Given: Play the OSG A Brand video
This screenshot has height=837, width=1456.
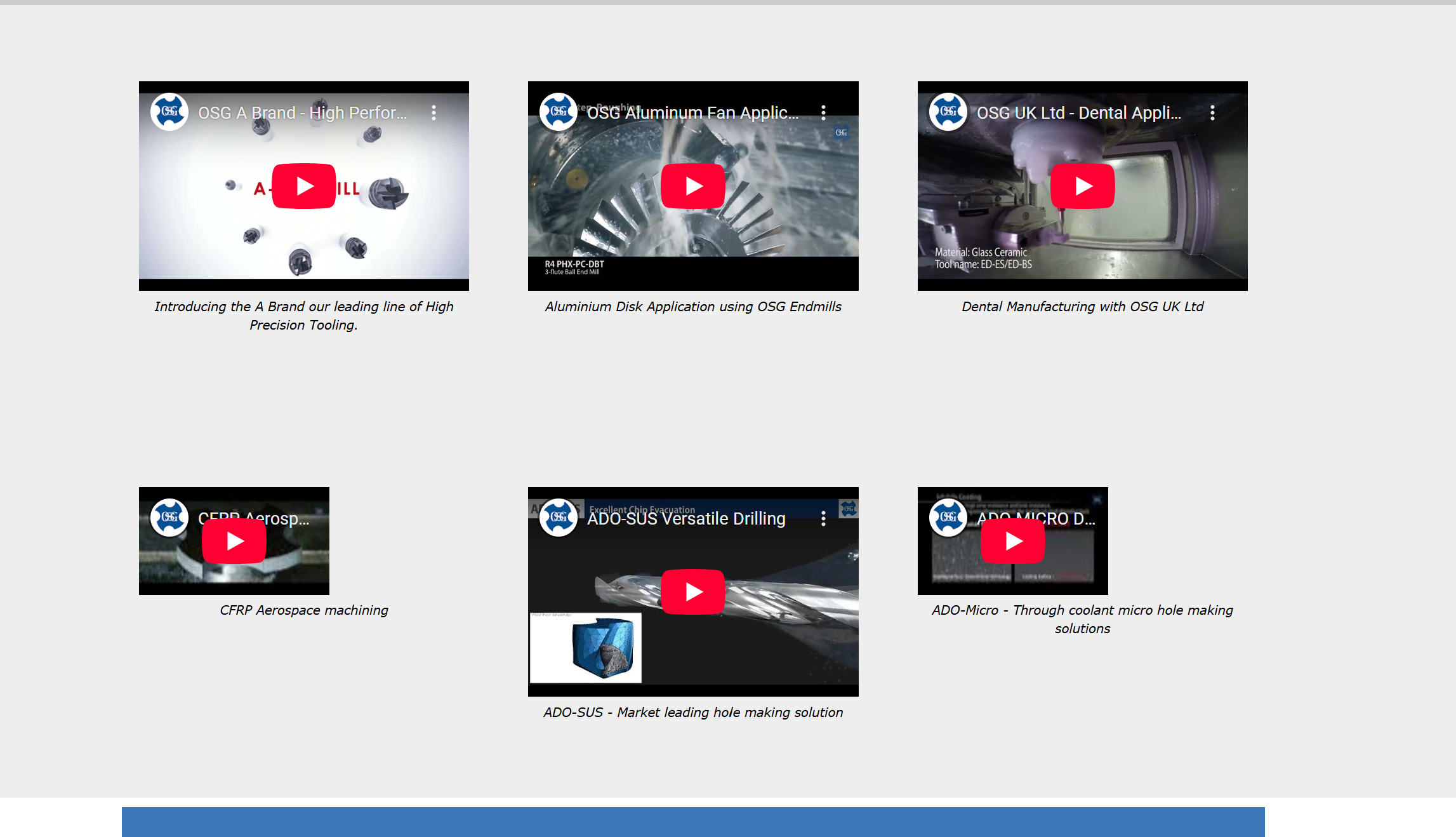Looking at the screenshot, I should 304,186.
